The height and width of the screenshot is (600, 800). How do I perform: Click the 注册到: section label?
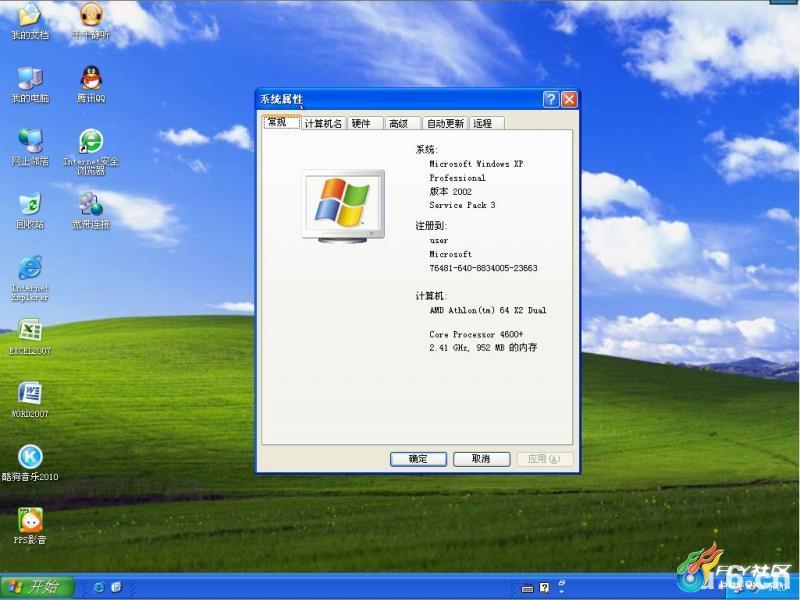(431, 226)
